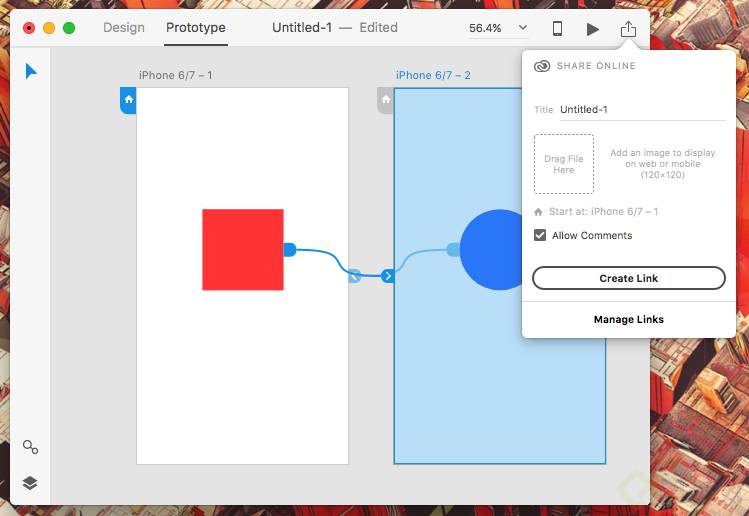Image resolution: width=749 pixels, height=516 pixels.
Task: Click home icon on iPhone 6/7 – 1 artboard
Action: point(128,100)
